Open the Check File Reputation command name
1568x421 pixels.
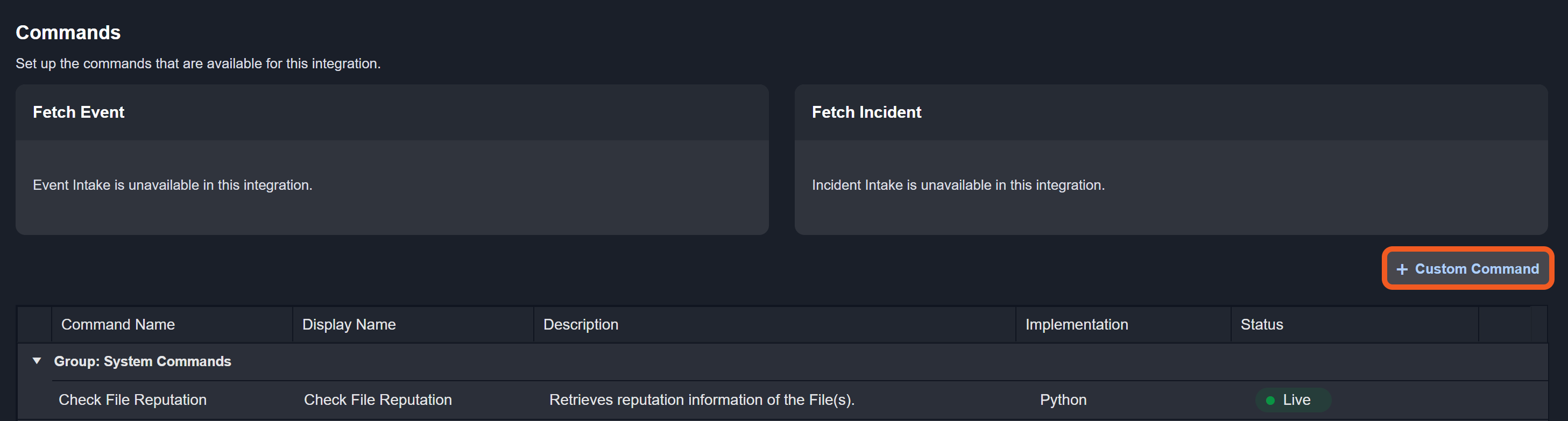pyautogui.click(x=133, y=399)
